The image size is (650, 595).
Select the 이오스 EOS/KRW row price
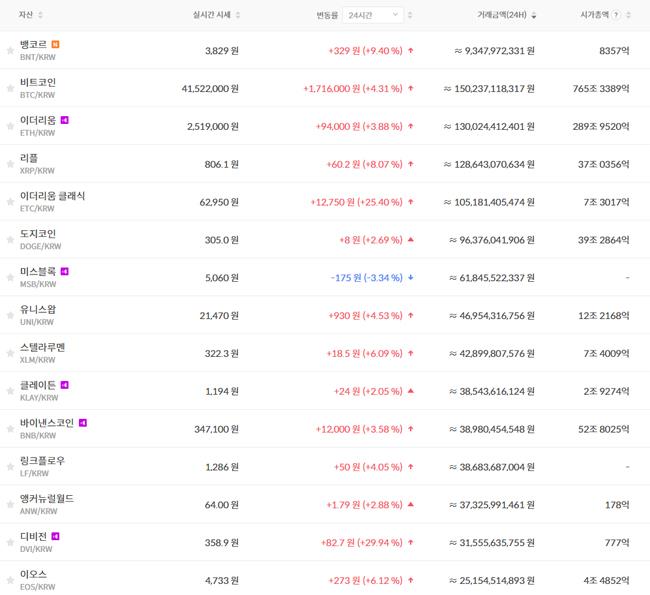221,580
